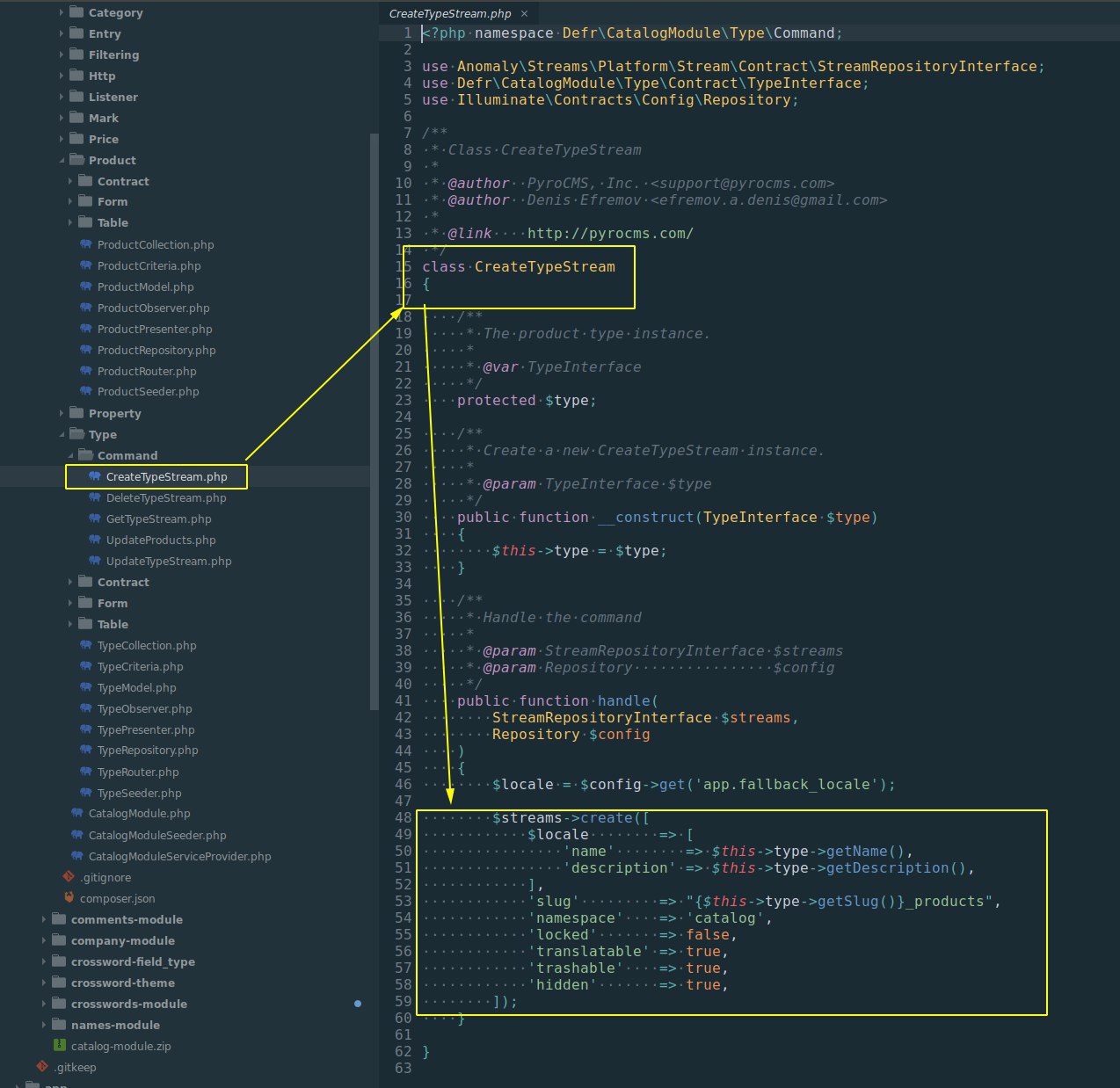
Task: Select the Filtering folder
Action: 113,54
